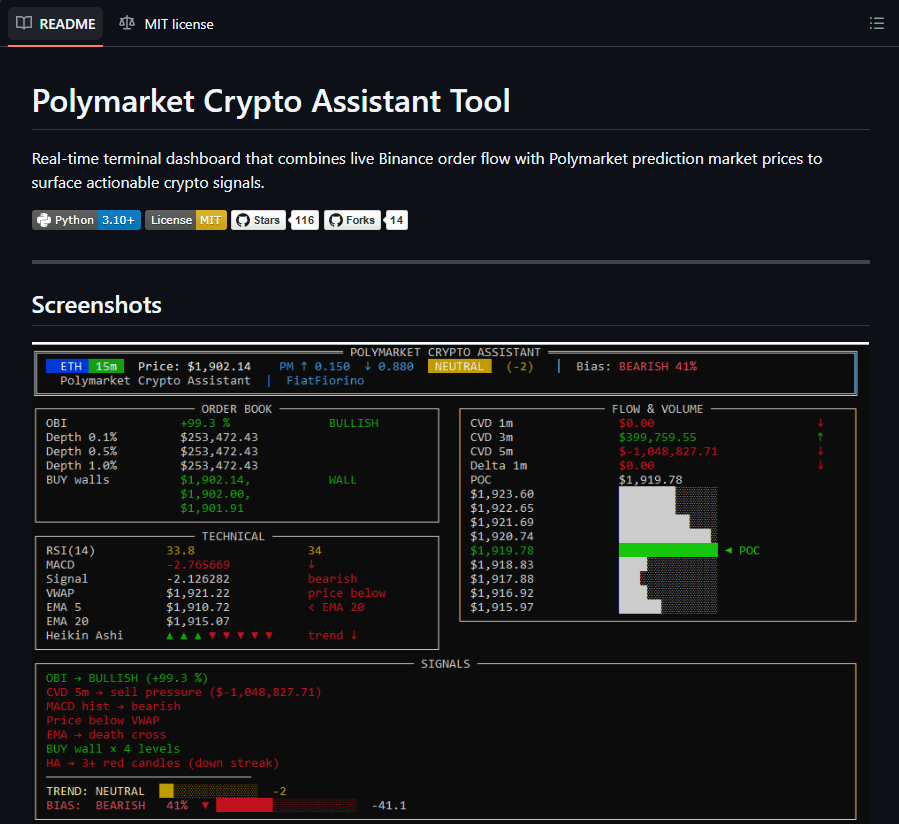Viewport: 899px width, 824px height.
Task: Click the 'price below' text
Action: (347, 593)
